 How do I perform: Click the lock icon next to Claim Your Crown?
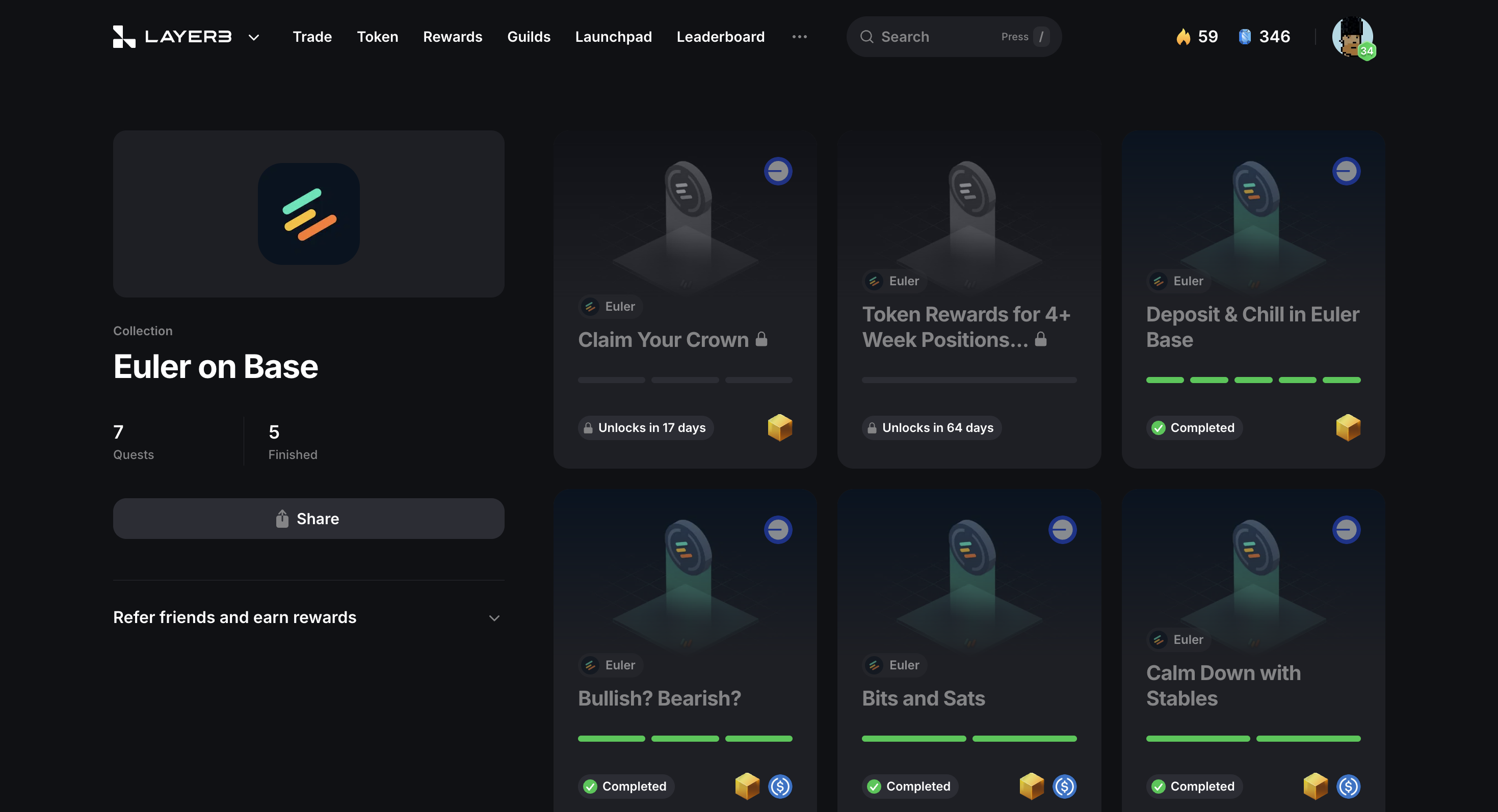click(x=761, y=339)
